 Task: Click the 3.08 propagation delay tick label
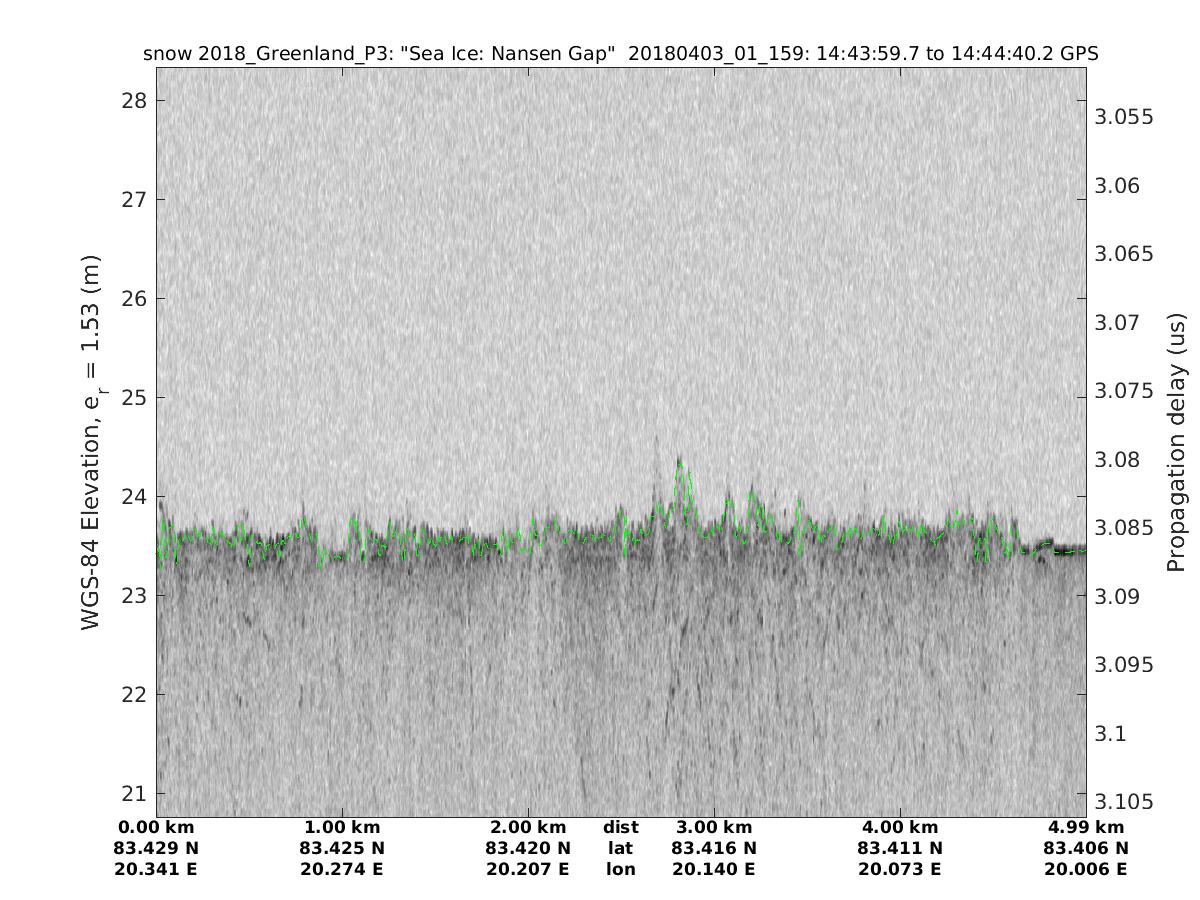click(x=1119, y=460)
